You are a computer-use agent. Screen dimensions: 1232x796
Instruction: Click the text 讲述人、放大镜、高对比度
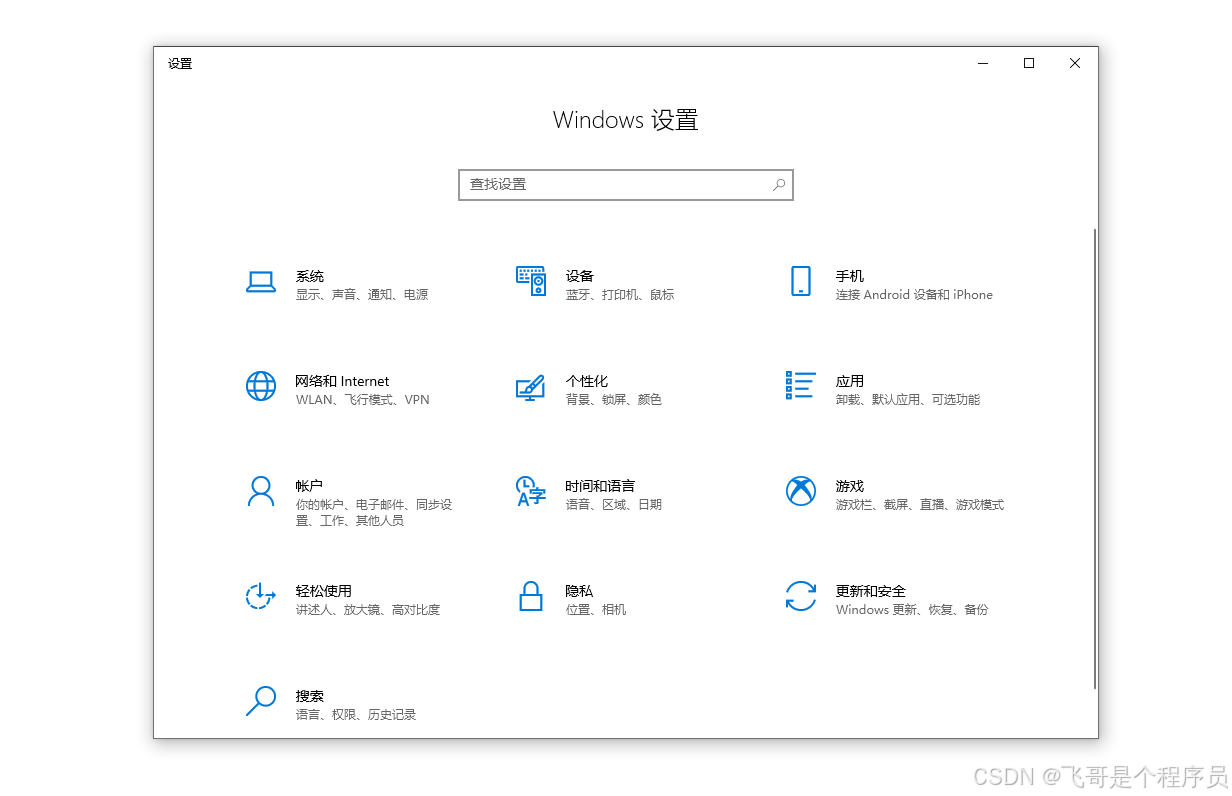point(368,610)
